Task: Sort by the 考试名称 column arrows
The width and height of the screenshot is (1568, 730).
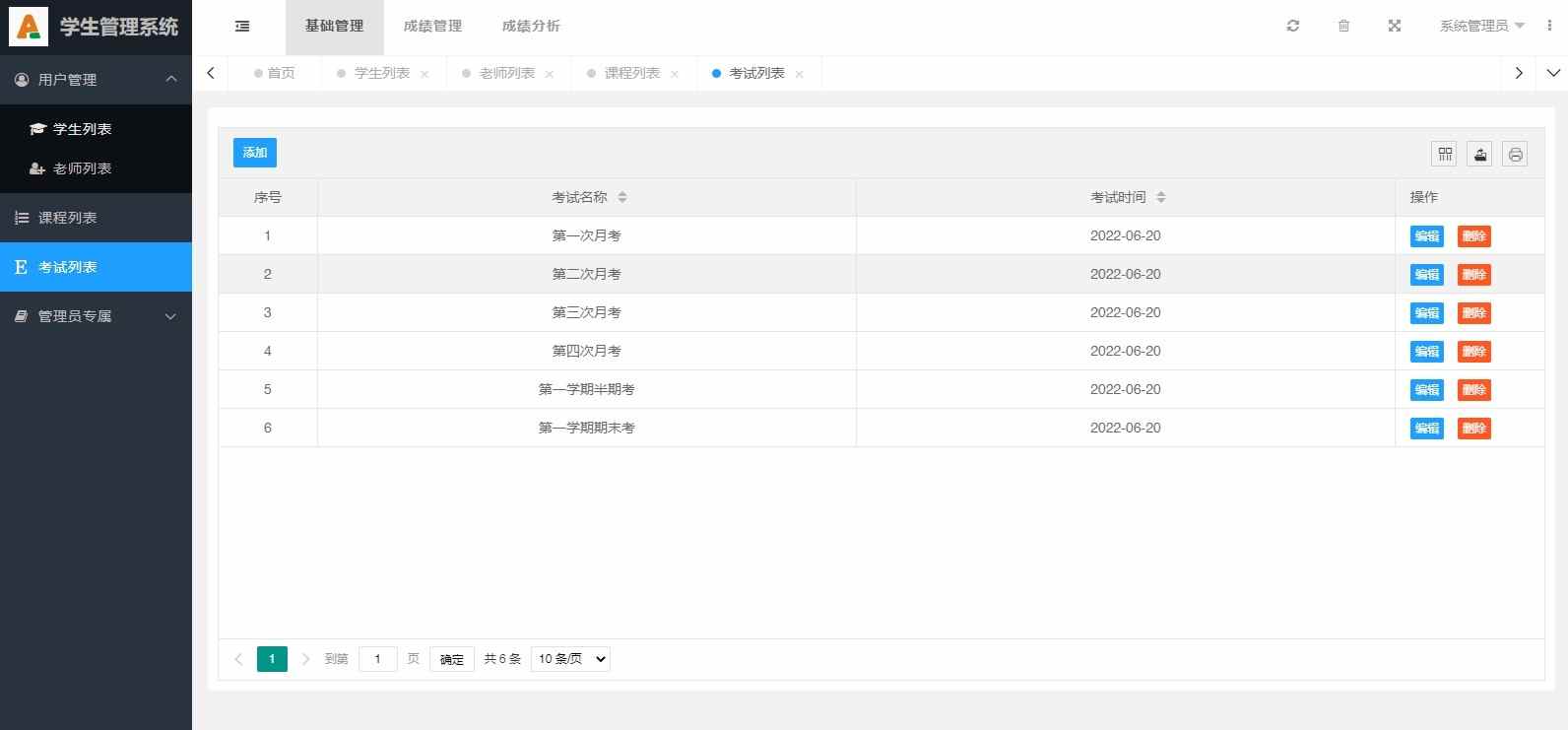Action: pyautogui.click(x=622, y=198)
